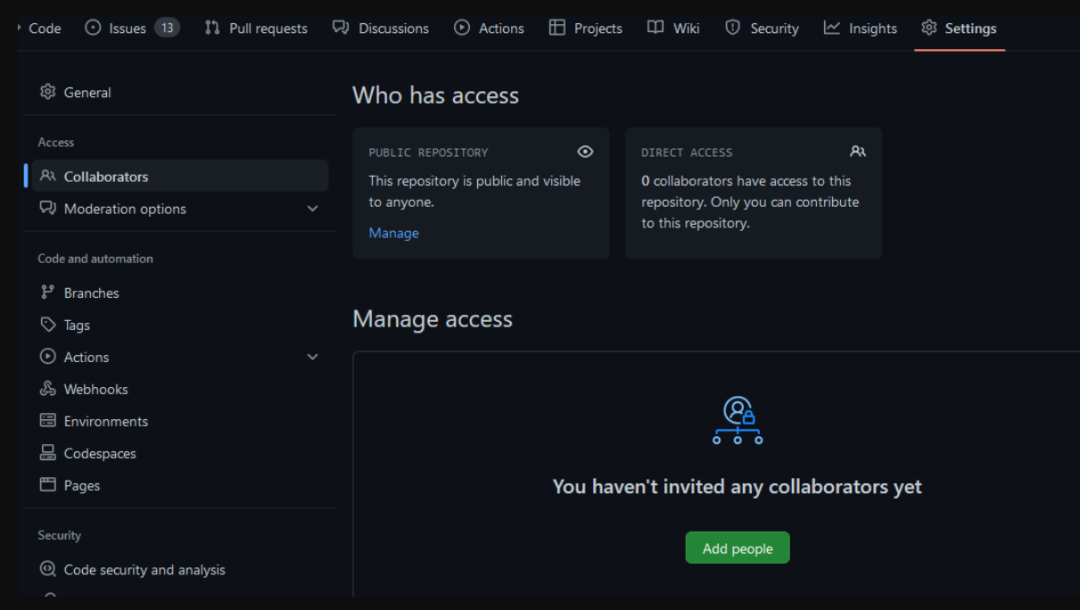Image resolution: width=1080 pixels, height=610 pixels.
Task: Click the collaborators lock illustration icon
Action: point(738,420)
